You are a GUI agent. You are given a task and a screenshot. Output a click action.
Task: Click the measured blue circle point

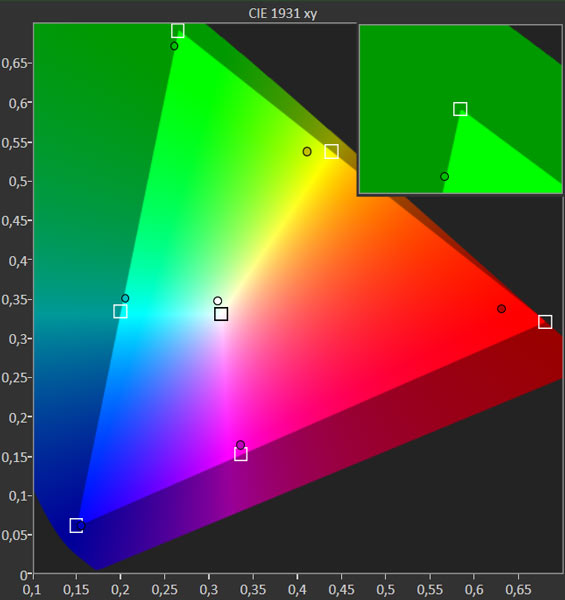coord(81,526)
